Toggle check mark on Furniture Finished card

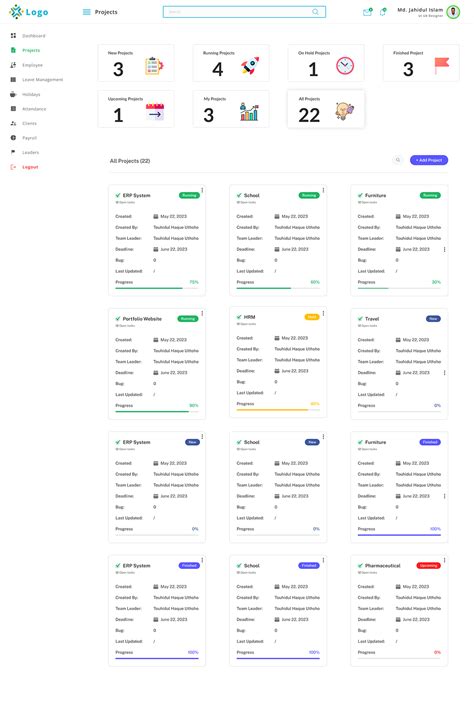pos(360,442)
